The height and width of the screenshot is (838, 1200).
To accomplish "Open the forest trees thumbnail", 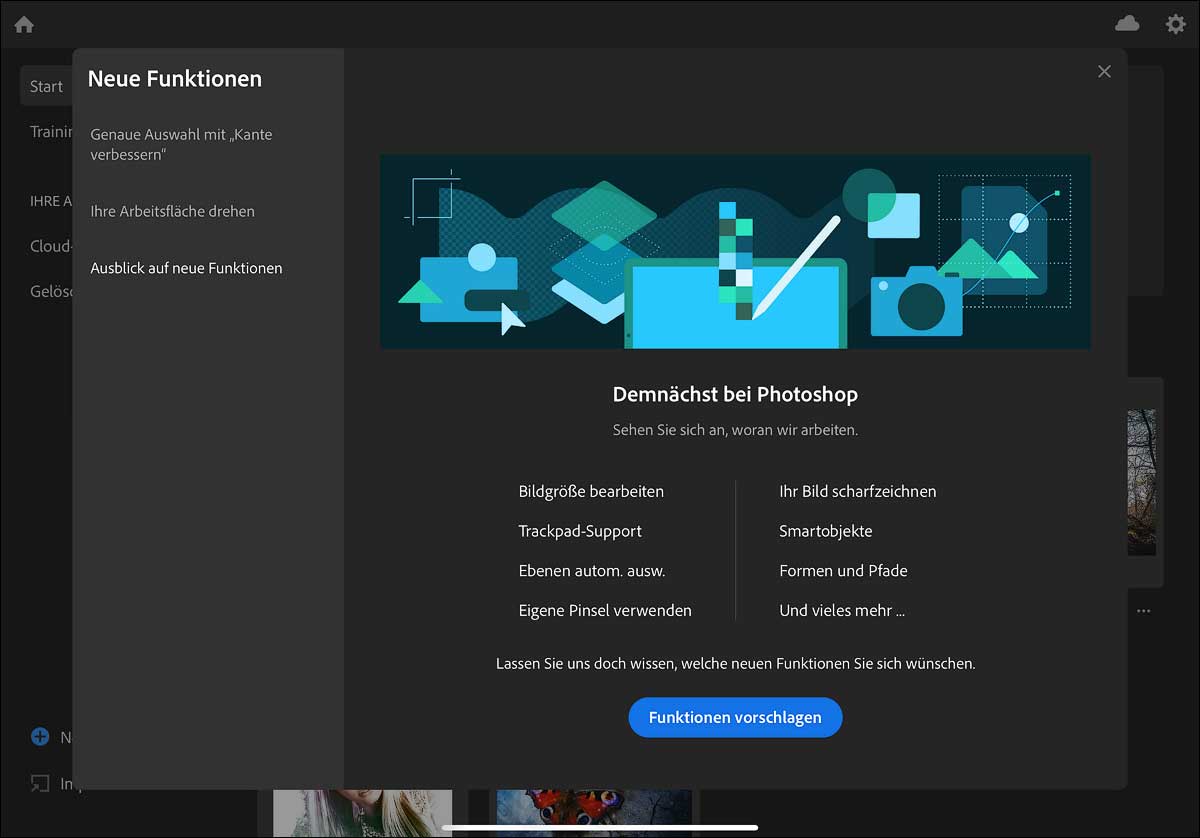I will 1141,482.
